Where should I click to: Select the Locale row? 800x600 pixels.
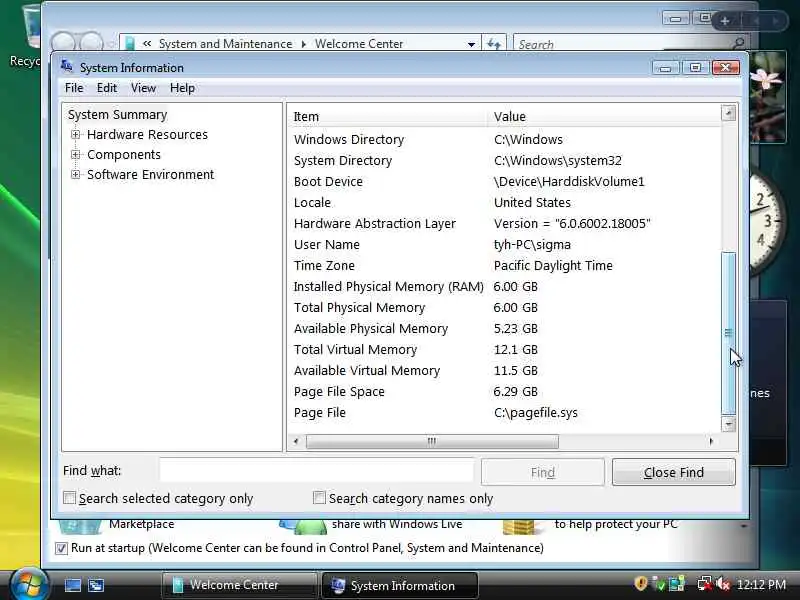point(504,202)
